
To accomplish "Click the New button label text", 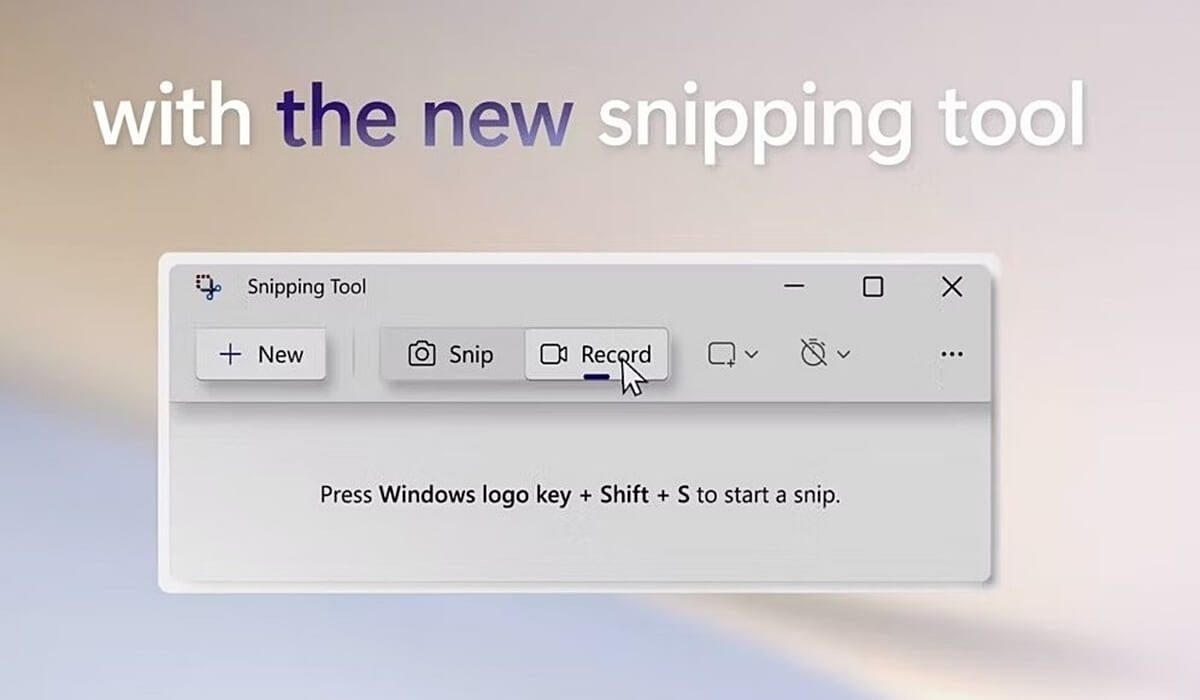I will click(280, 355).
